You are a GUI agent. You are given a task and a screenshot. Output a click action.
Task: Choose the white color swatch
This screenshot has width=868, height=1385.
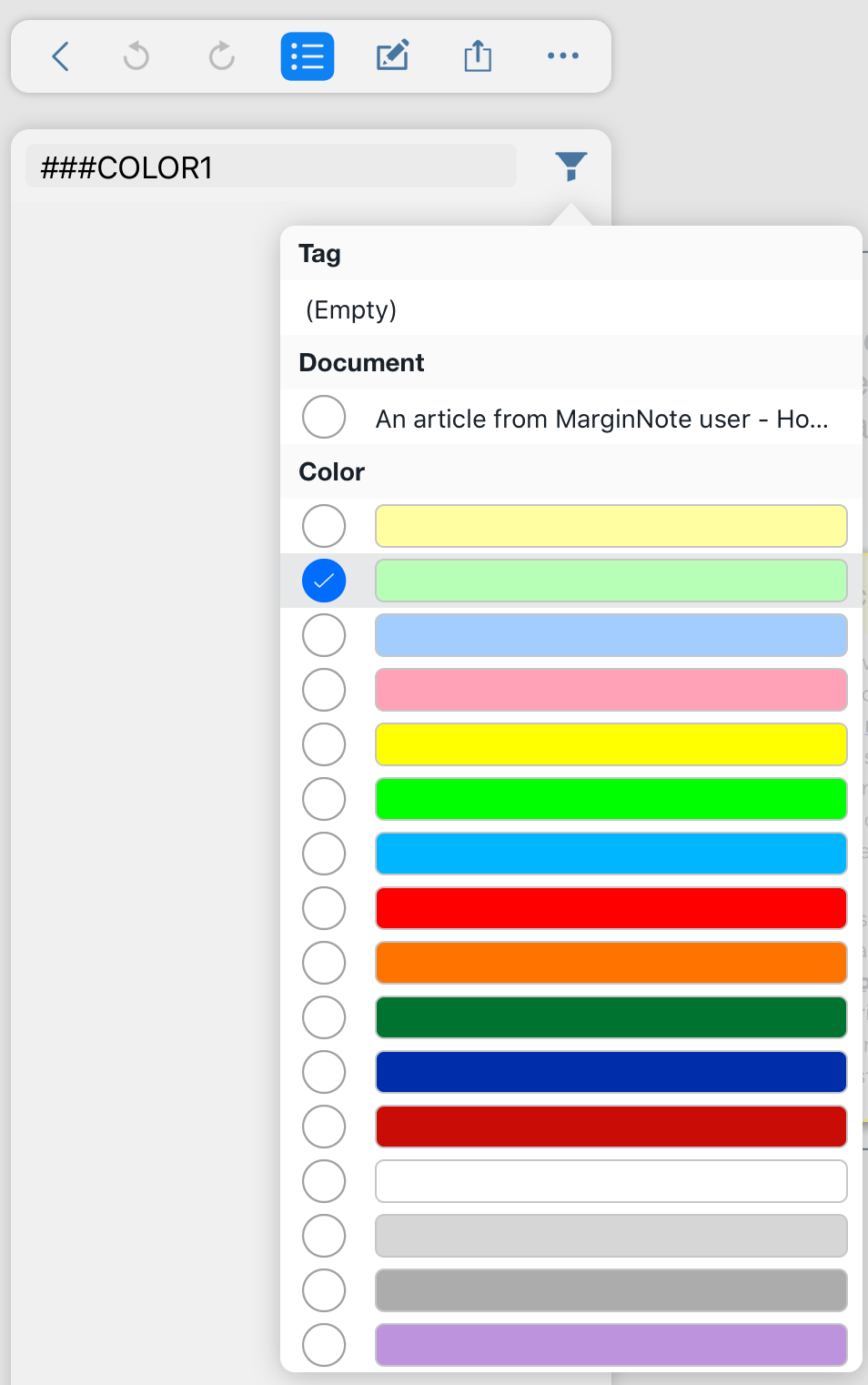tap(611, 1181)
